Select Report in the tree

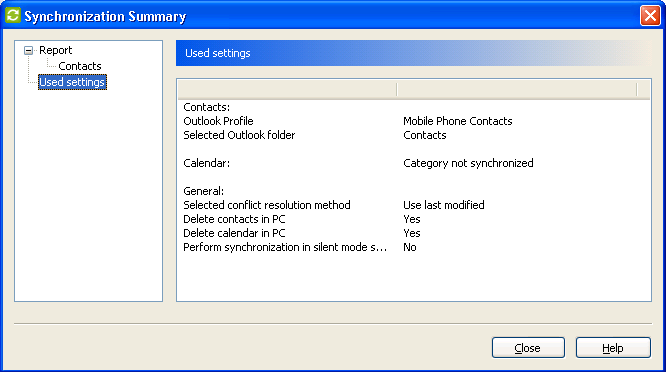pos(56,50)
